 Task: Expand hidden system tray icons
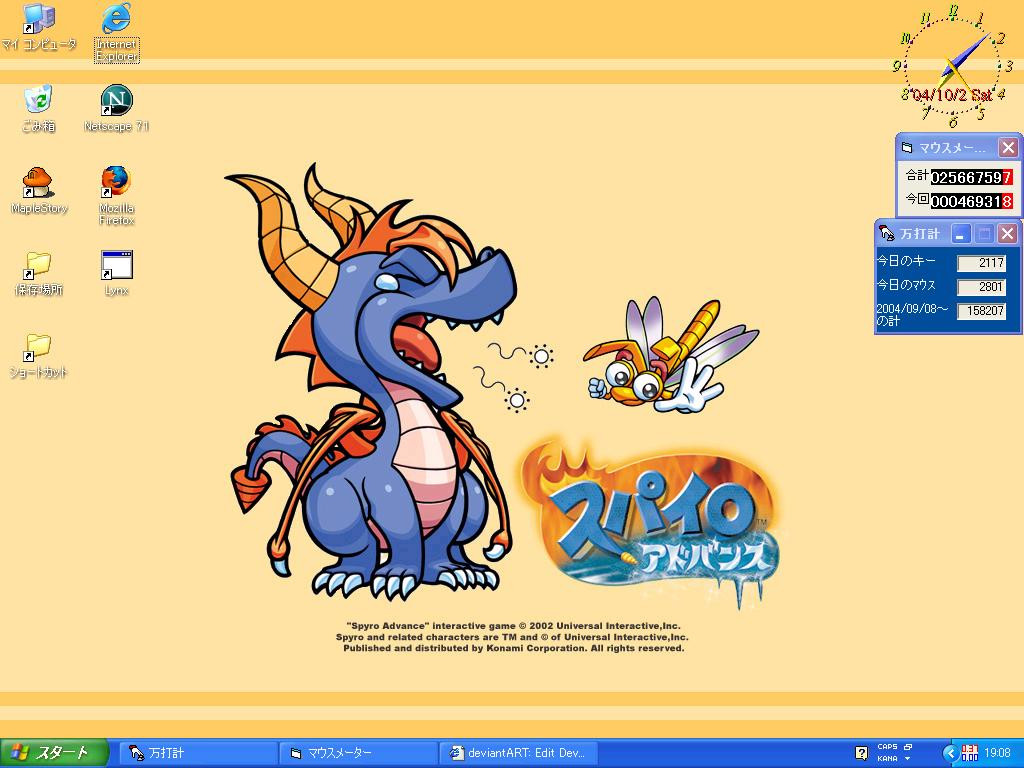[x=950, y=753]
